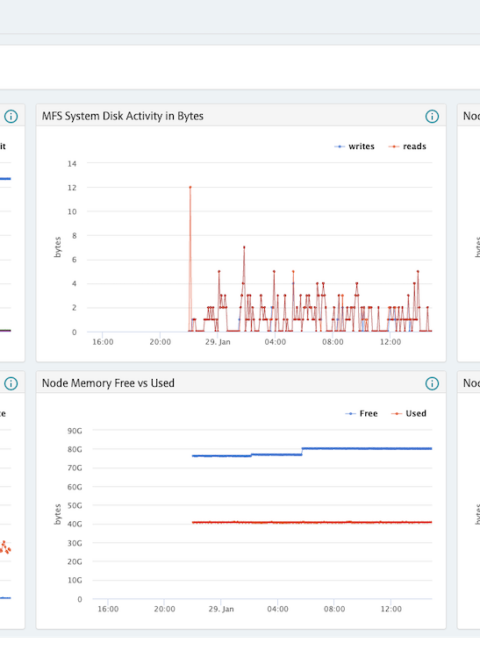Click info icon on upper-left partial panel
The image size is (480, 650).
[11, 116]
